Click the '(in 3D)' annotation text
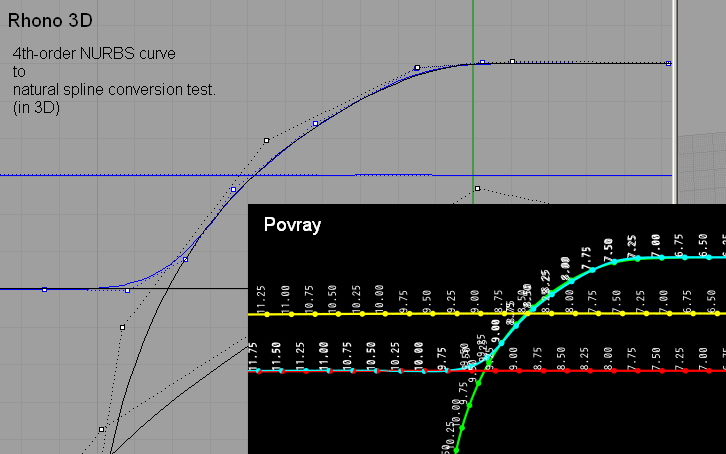This screenshot has height=454, width=726. click(36, 108)
